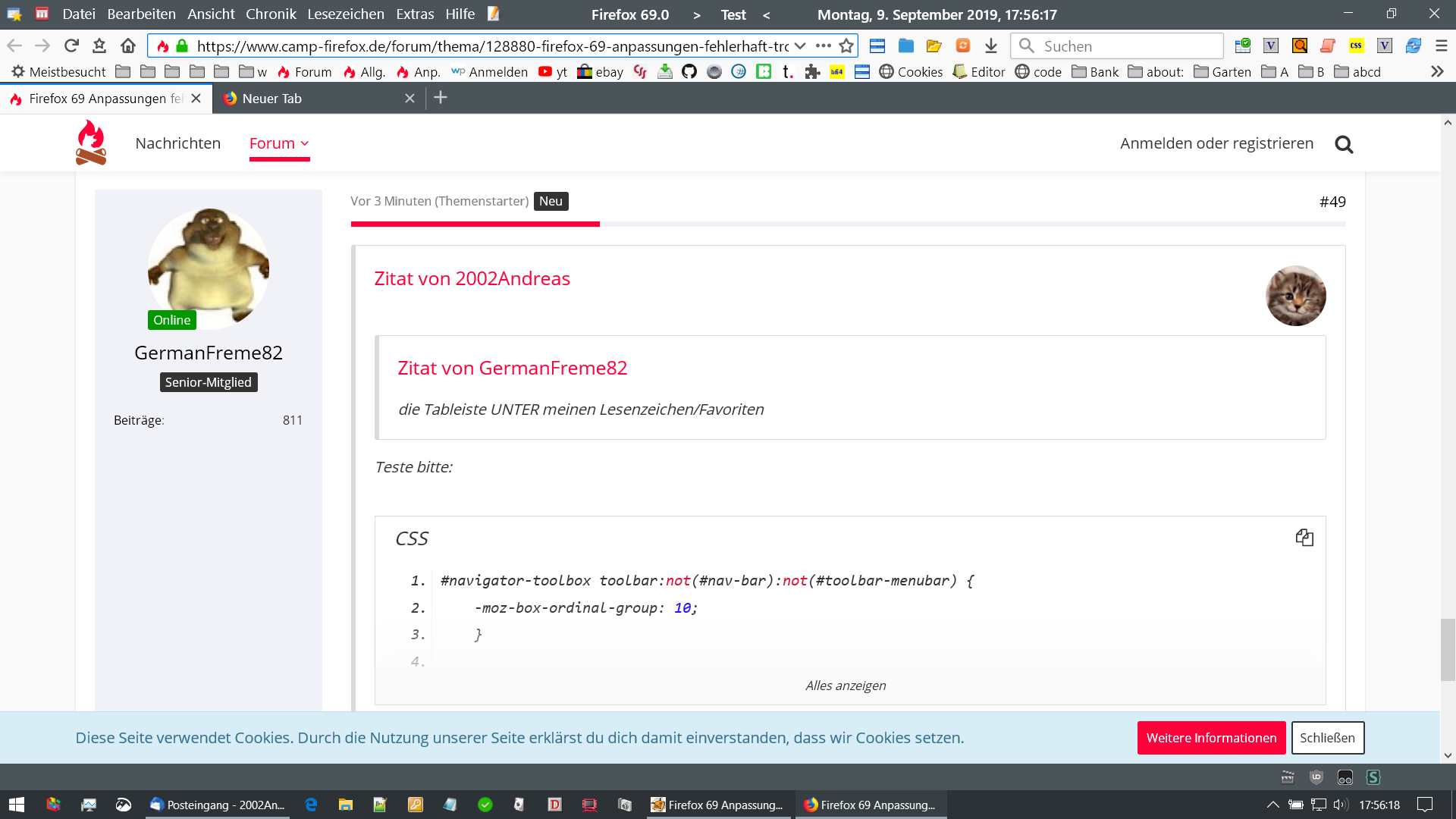
Task: Expand code with Alles anzeigen
Action: (x=845, y=686)
